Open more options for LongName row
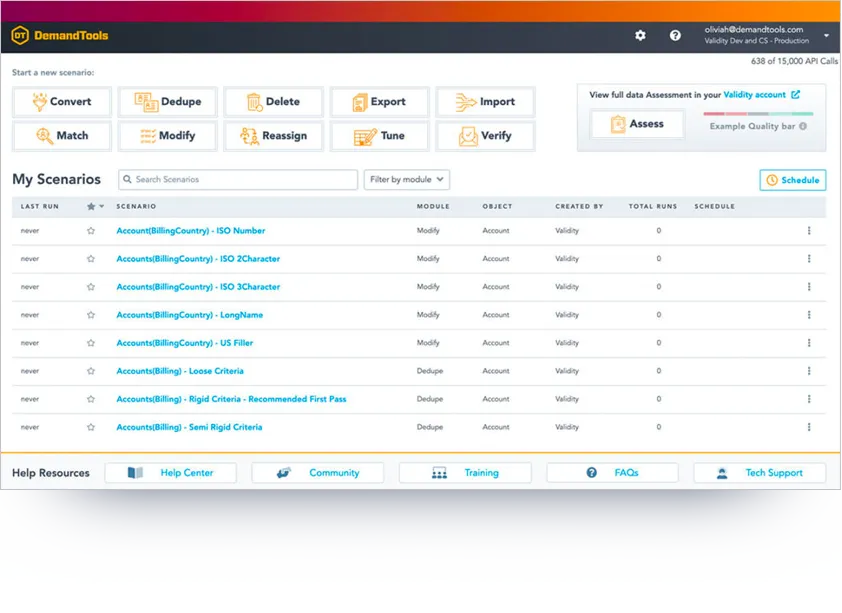 click(x=809, y=315)
